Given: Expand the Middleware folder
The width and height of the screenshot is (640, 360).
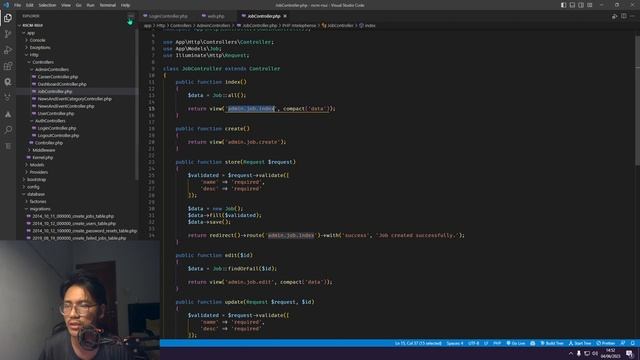Looking at the screenshot, I should [44, 151].
